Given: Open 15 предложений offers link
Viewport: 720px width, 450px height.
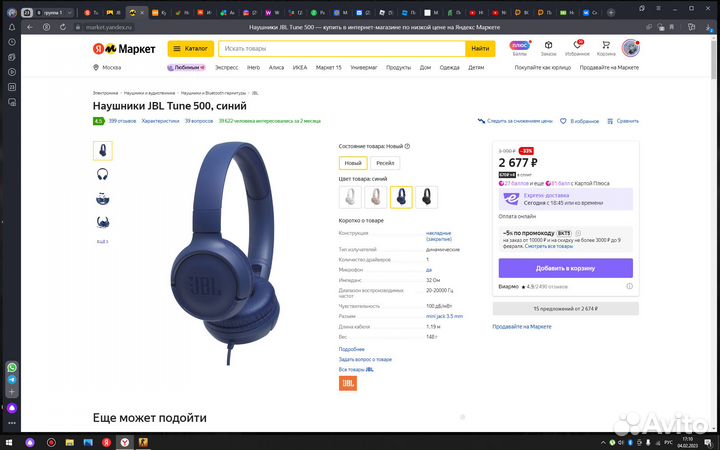Looking at the screenshot, I should point(566,309).
